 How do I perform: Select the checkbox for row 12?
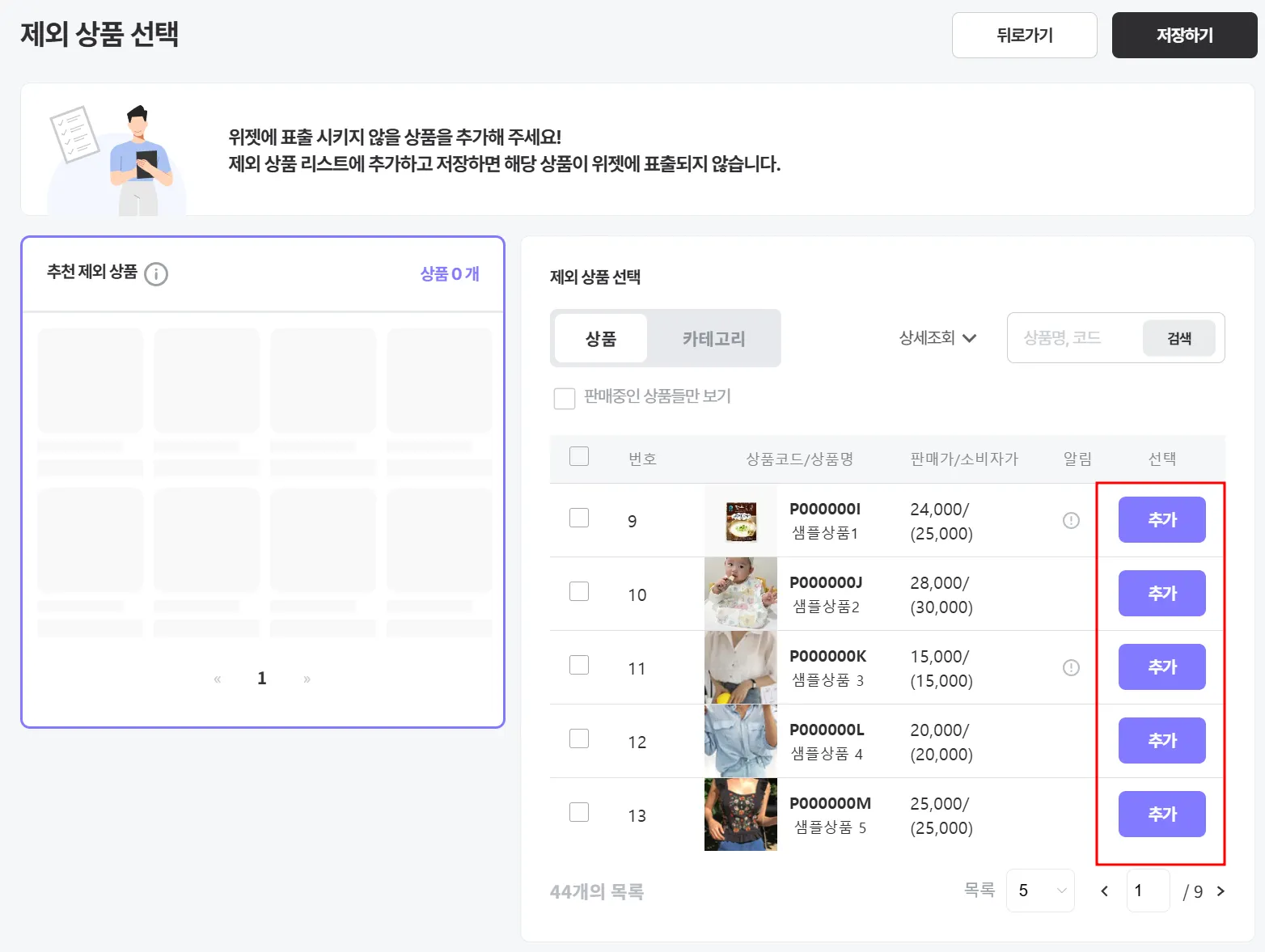click(x=579, y=738)
